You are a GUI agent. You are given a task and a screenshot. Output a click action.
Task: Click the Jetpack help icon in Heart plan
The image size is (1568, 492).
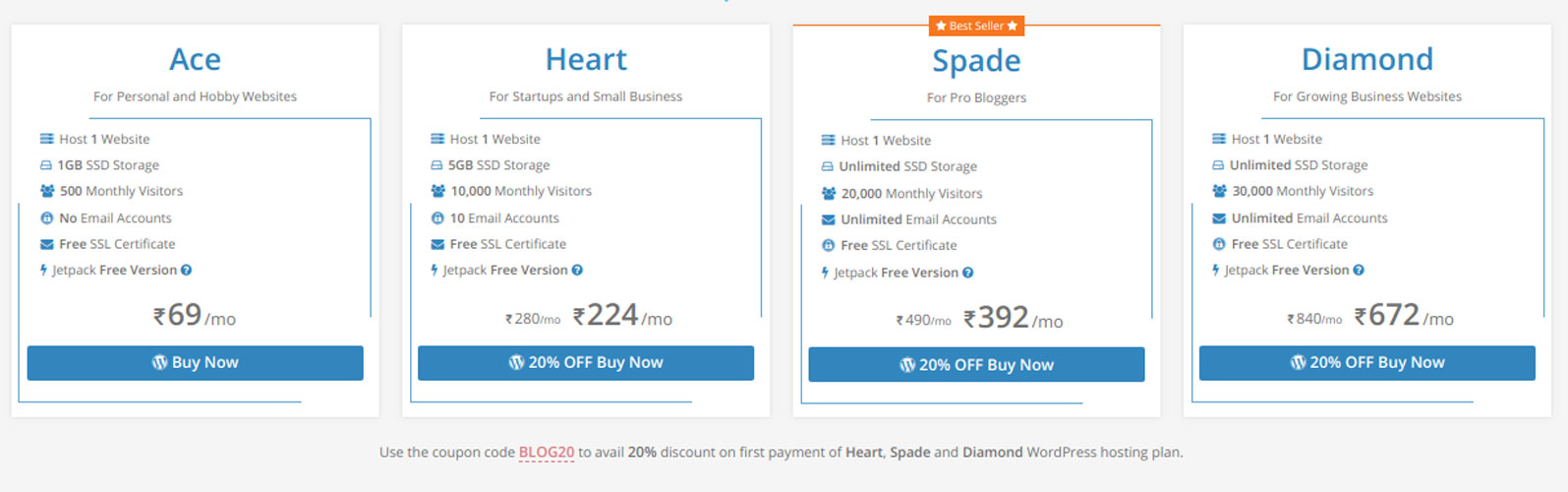(x=577, y=271)
